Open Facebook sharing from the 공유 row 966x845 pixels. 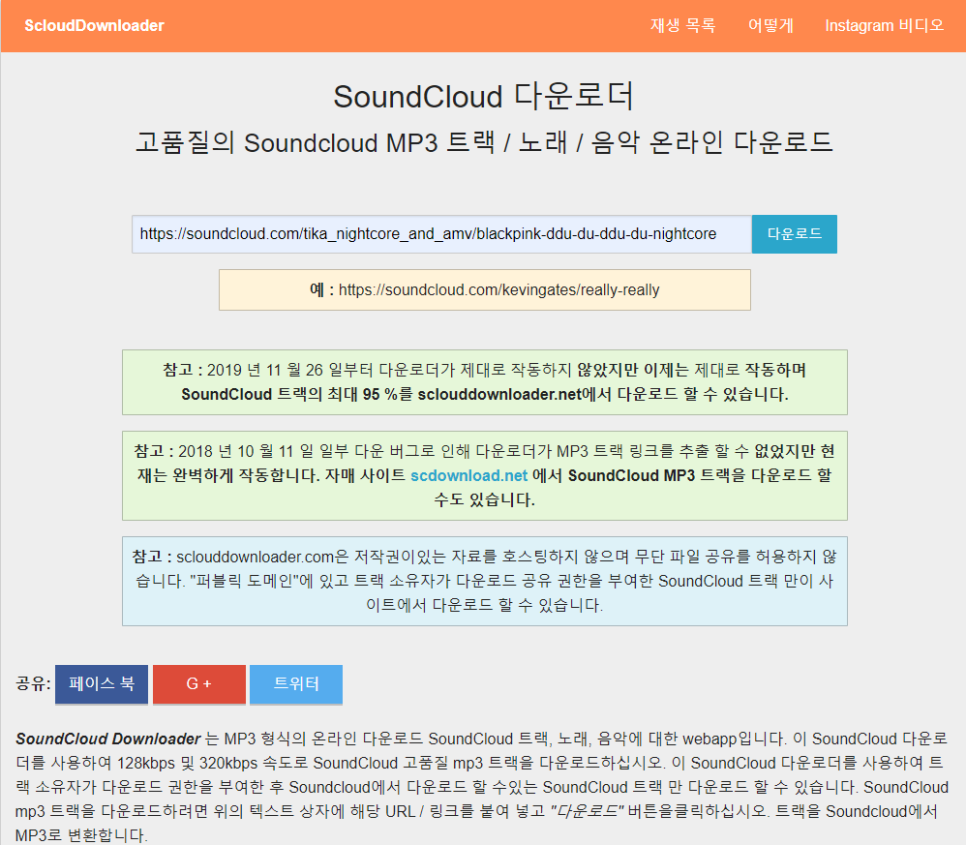click(x=101, y=684)
